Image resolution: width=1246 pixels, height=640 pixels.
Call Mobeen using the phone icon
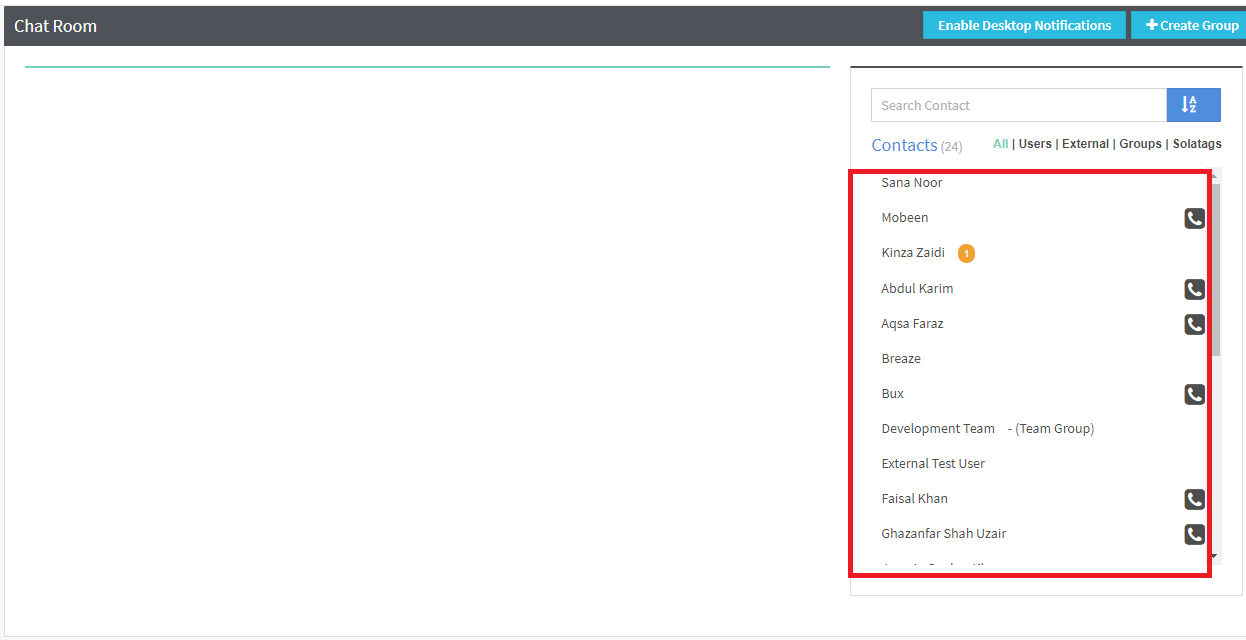pos(1194,218)
